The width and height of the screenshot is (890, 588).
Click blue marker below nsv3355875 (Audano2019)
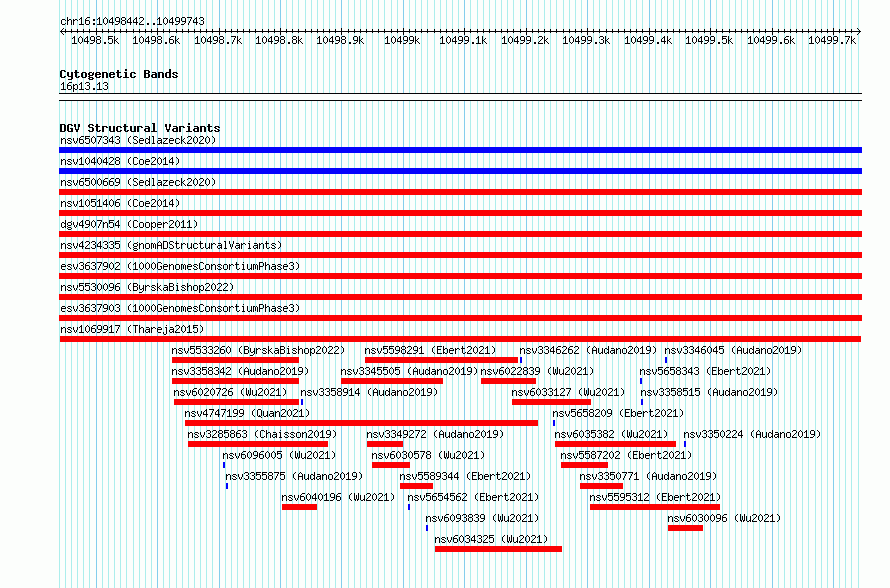coord(227,486)
